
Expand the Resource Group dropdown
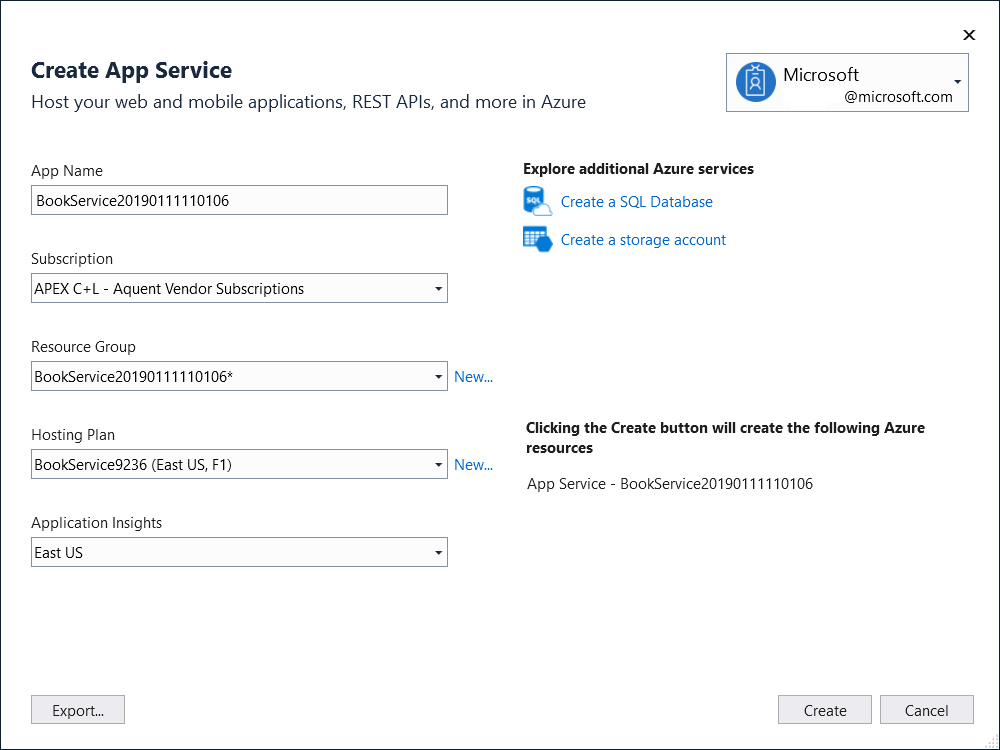tap(438, 376)
